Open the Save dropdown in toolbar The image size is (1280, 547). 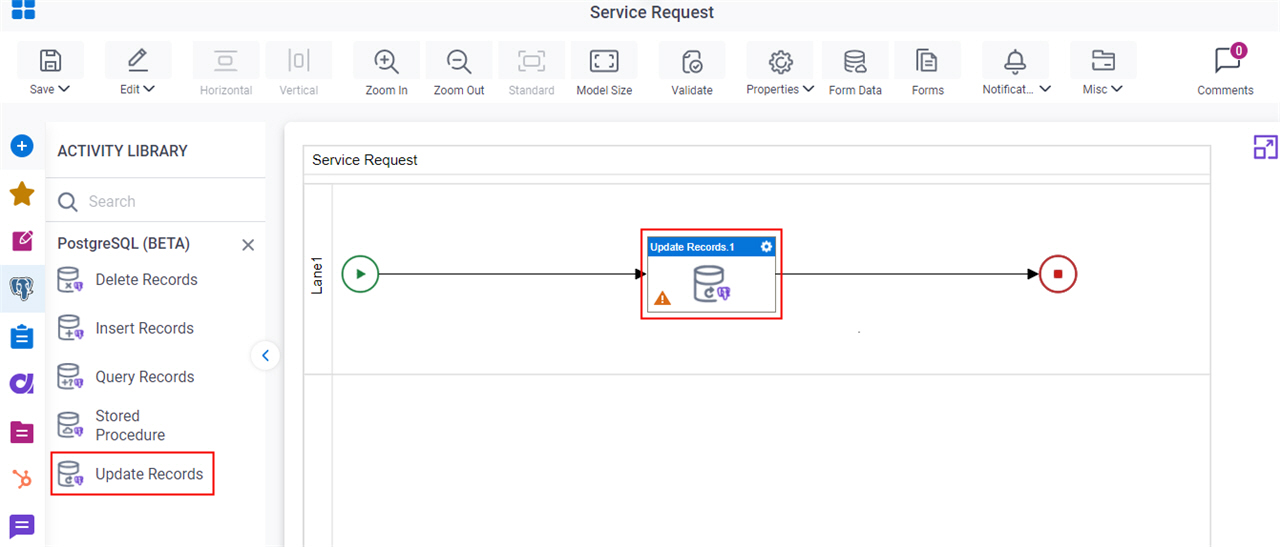tap(50, 72)
